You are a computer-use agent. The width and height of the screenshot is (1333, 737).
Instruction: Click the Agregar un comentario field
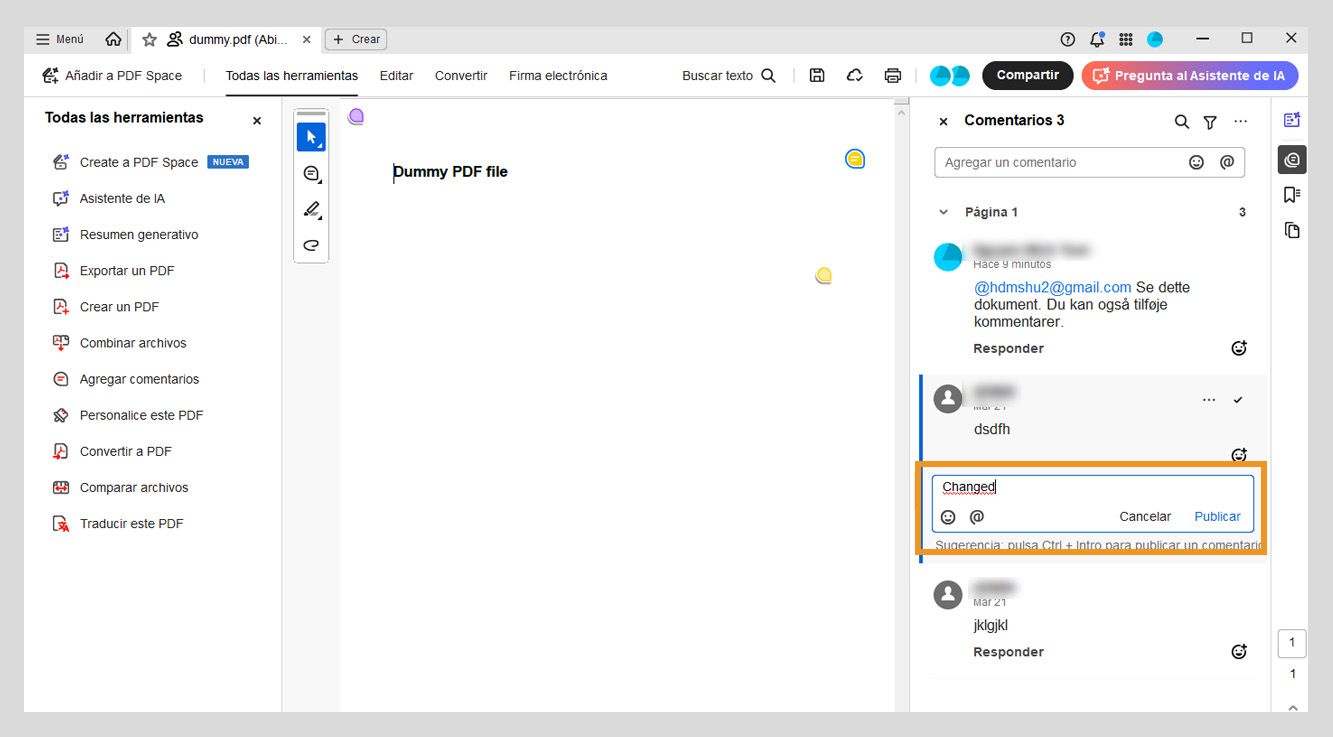pos(1089,162)
